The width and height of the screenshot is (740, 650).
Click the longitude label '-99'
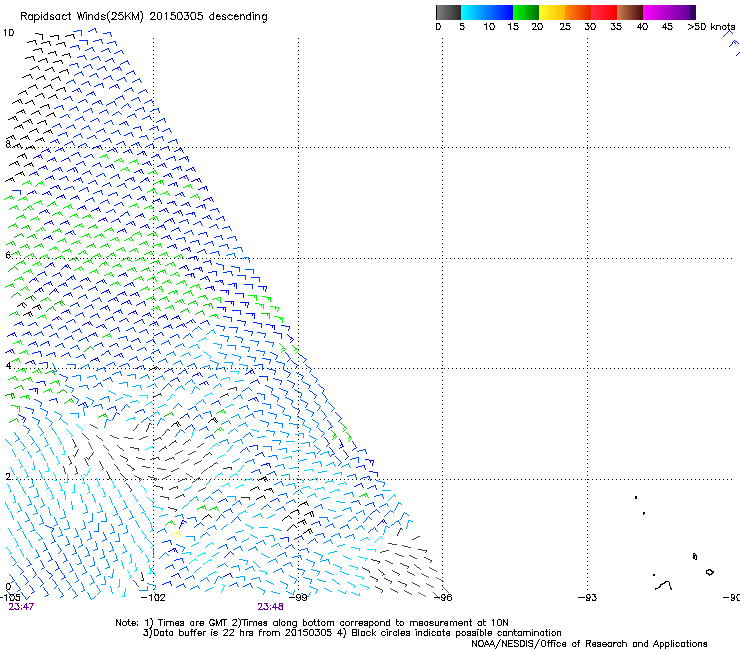pyautogui.click(x=298, y=598)
